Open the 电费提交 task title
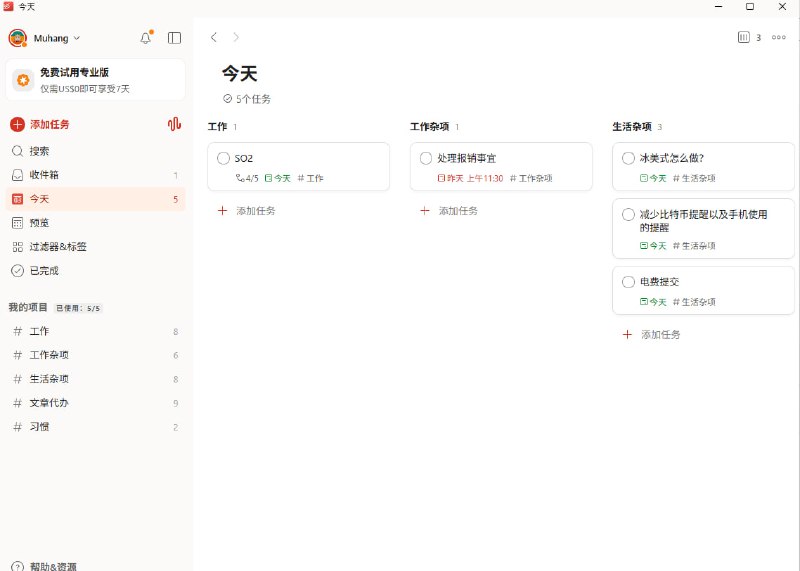The height and width of the screenshot is (571, 800). [659, 282]
